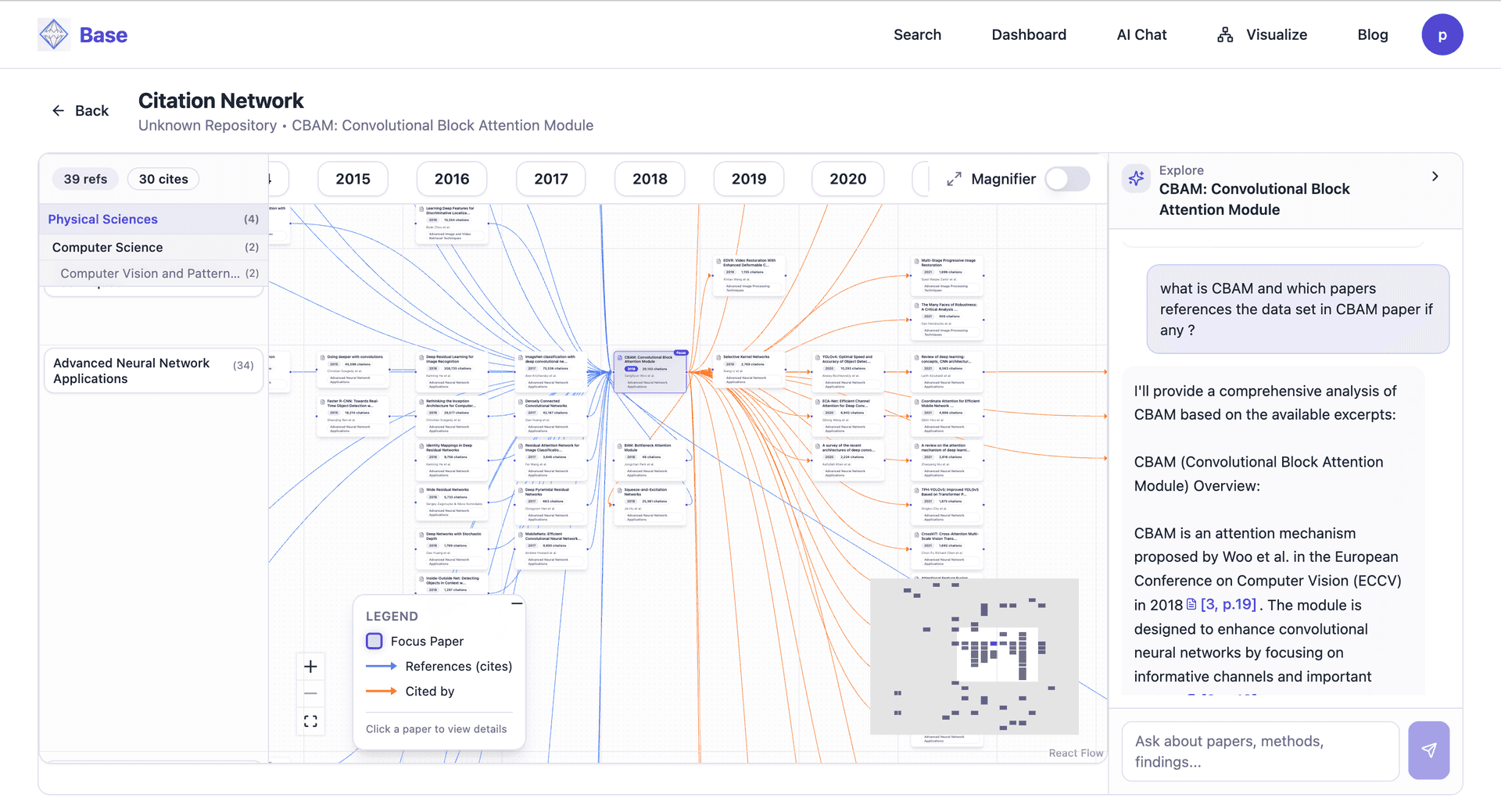
Task: Click the Base logo icon
Action: pyautogui.click(x=54, y=34)
